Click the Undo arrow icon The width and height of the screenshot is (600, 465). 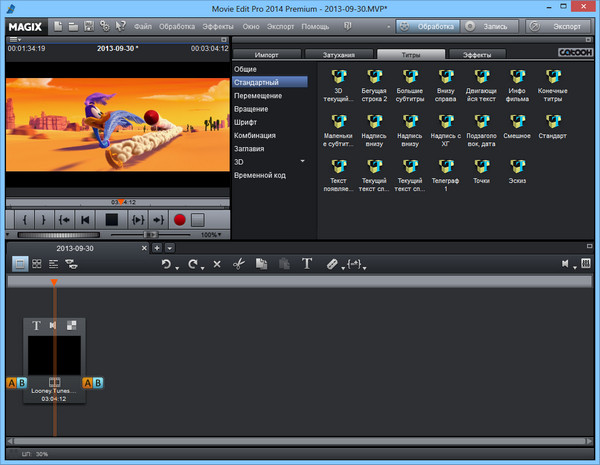(166, 264)
